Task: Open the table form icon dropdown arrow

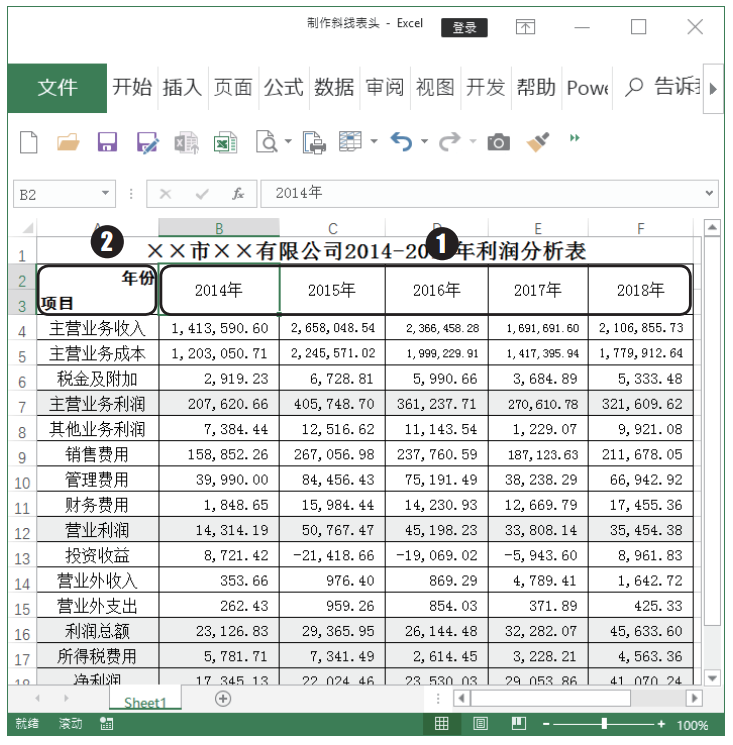Action: [x=374, y=141]
